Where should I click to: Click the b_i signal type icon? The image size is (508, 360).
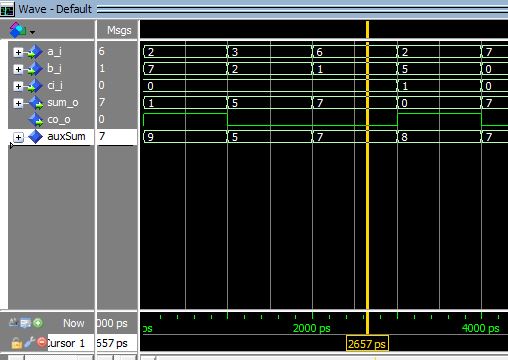[35, 69]
